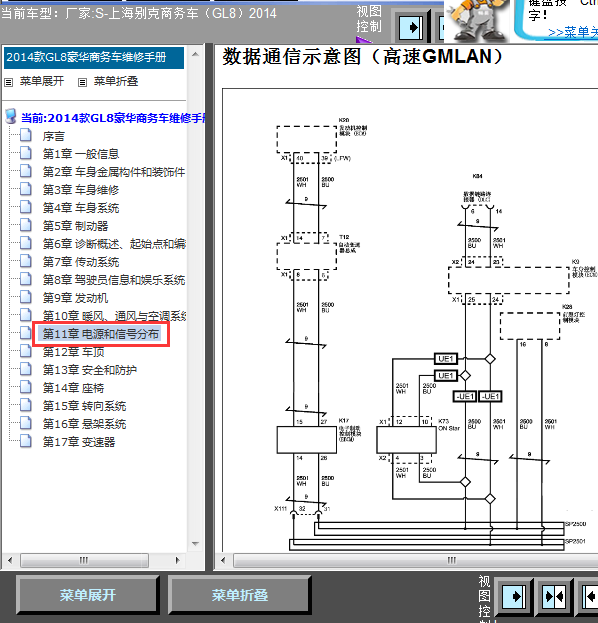Open 第13章 安全和防护 chapter
The width and height of the screenshot is (598, 623).
coord(90,370)
